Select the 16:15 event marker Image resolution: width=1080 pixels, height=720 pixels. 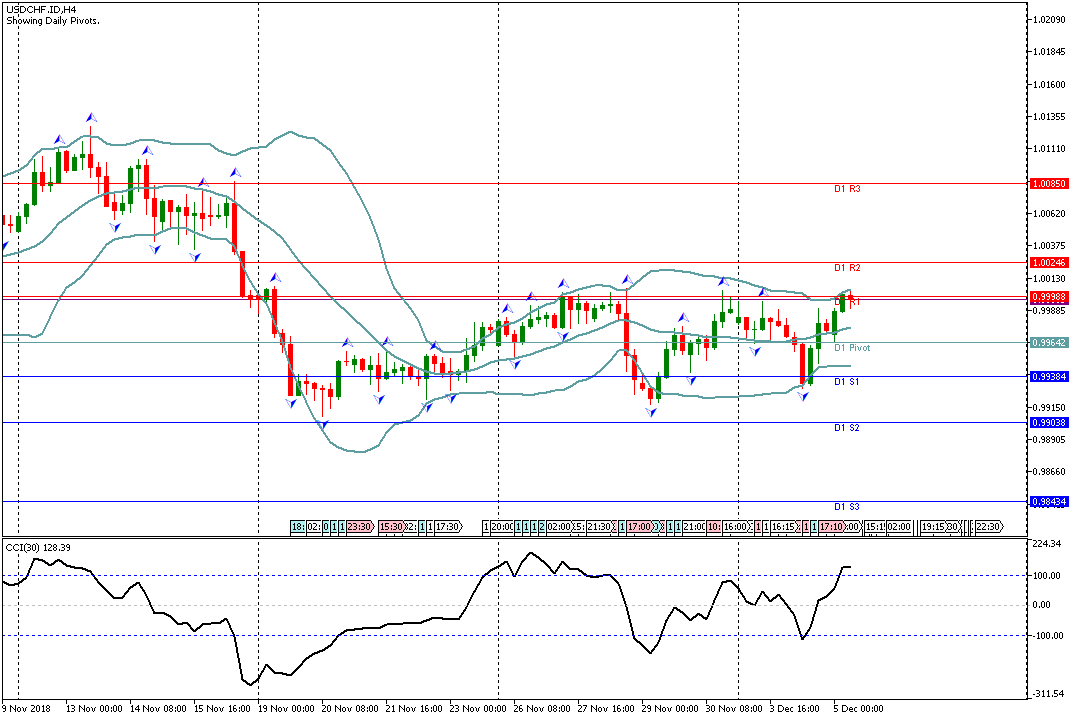click(784, 527)
